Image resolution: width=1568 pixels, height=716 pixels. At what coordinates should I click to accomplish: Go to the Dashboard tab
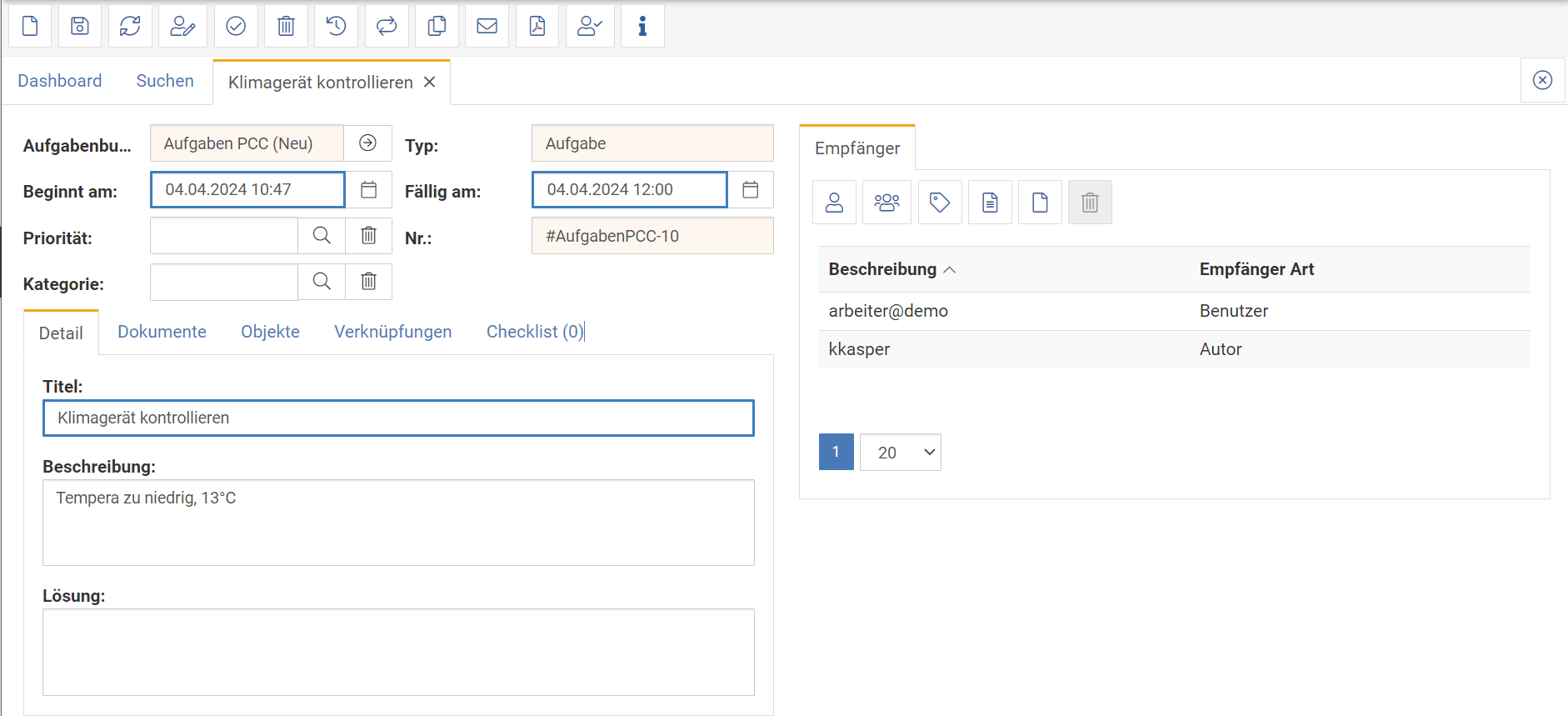[60, 81]
